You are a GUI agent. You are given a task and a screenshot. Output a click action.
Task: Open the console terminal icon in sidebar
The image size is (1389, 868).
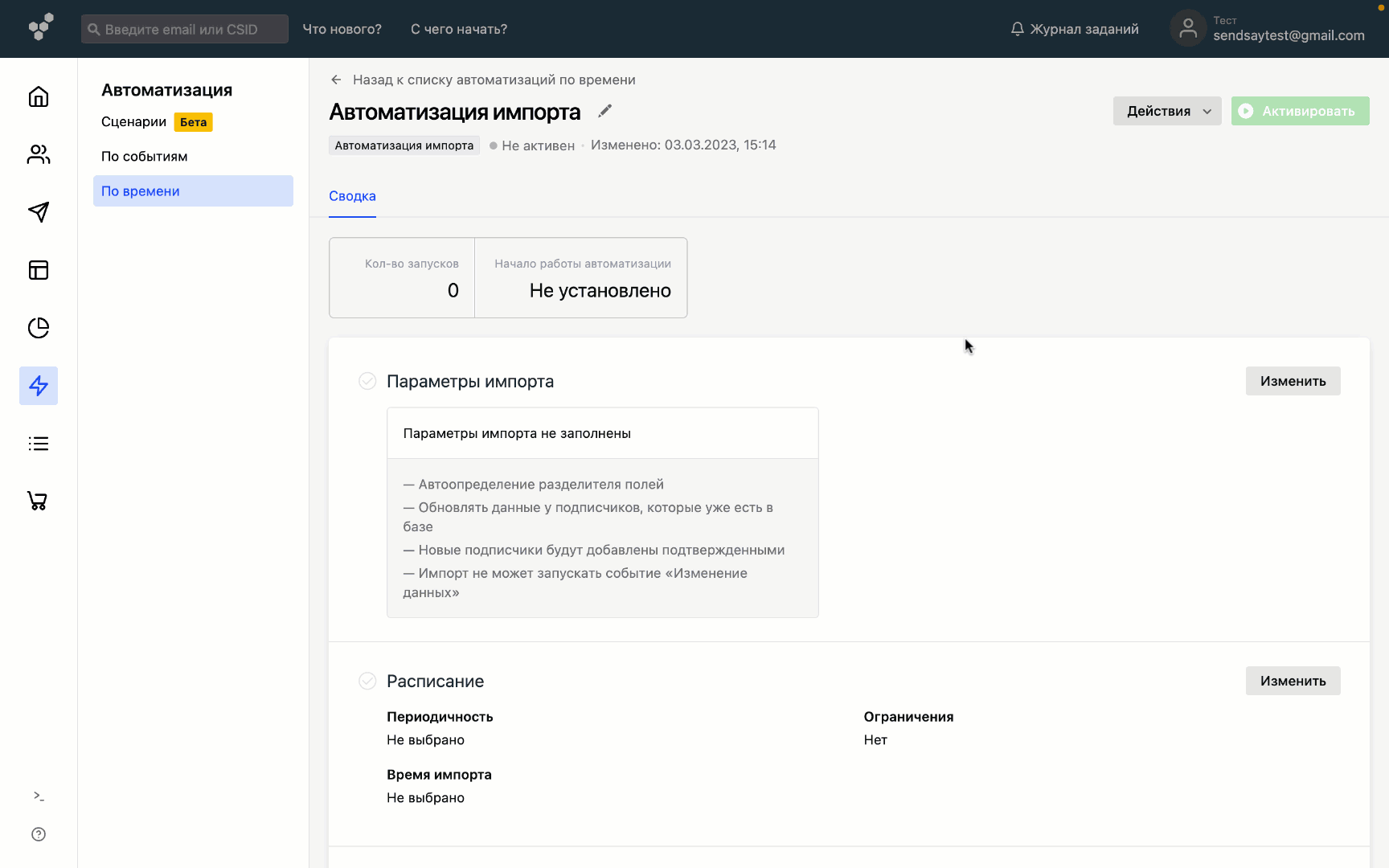coord(39,796)
